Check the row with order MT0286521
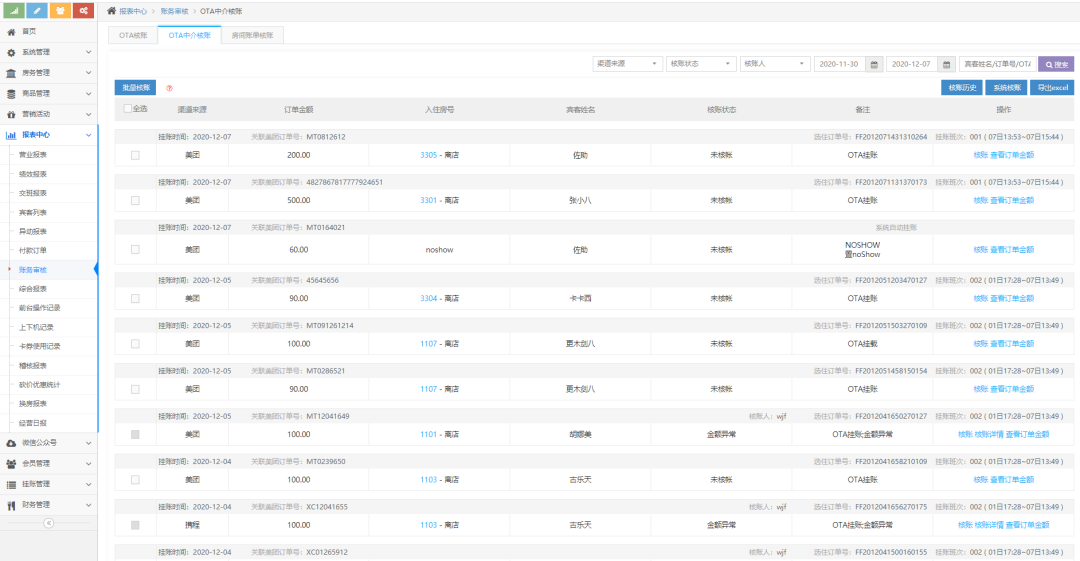Screen dimensions: 1080x561 click(x=135, y=389)
